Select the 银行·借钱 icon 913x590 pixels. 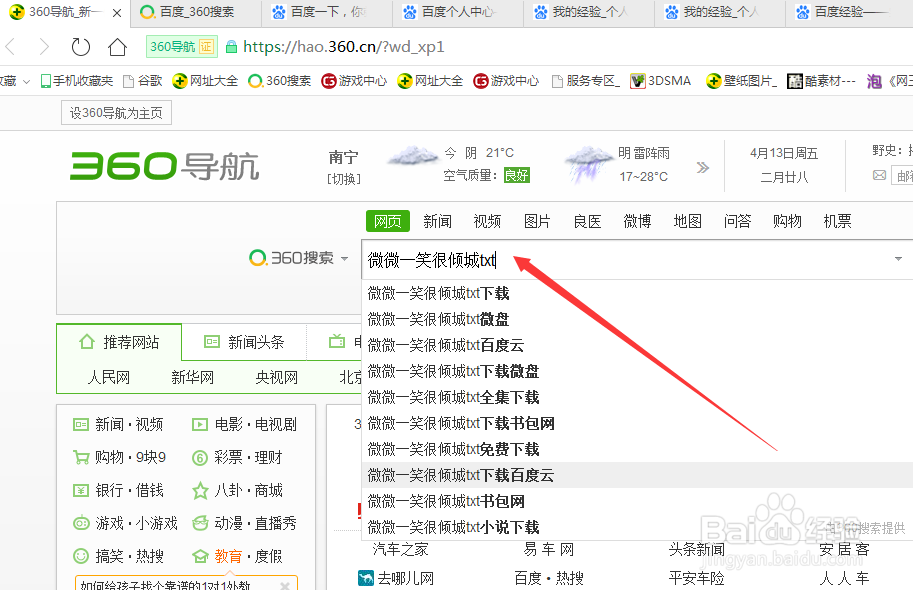click(x=81, y=489)
